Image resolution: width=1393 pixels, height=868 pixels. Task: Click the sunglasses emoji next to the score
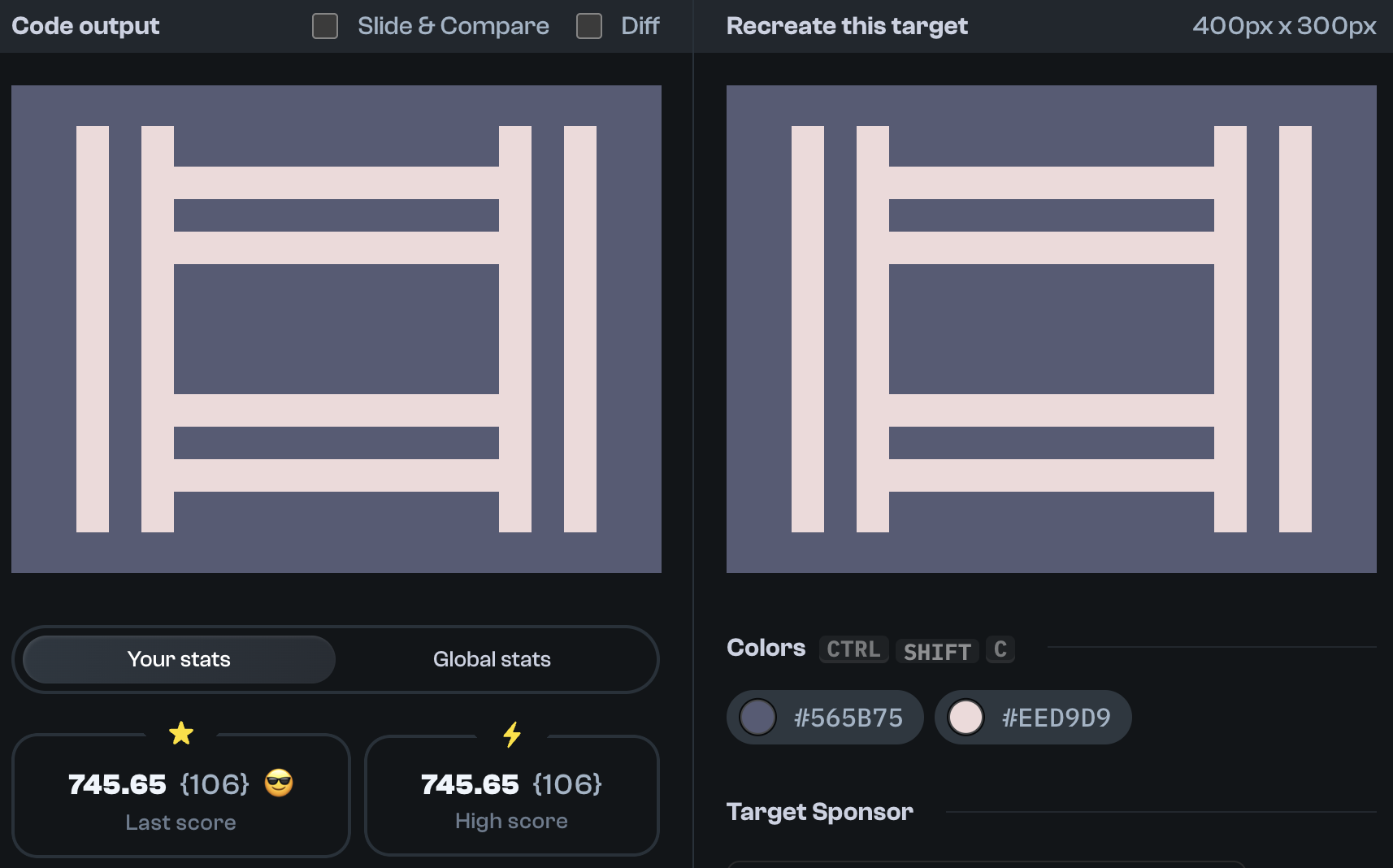[x=279, y=784]
